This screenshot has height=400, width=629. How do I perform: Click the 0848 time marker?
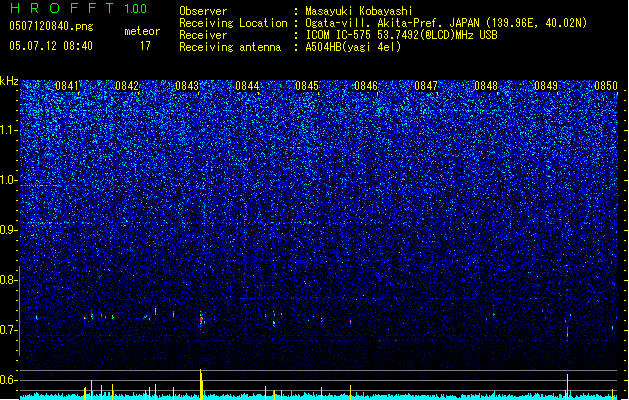coord(486,86)
